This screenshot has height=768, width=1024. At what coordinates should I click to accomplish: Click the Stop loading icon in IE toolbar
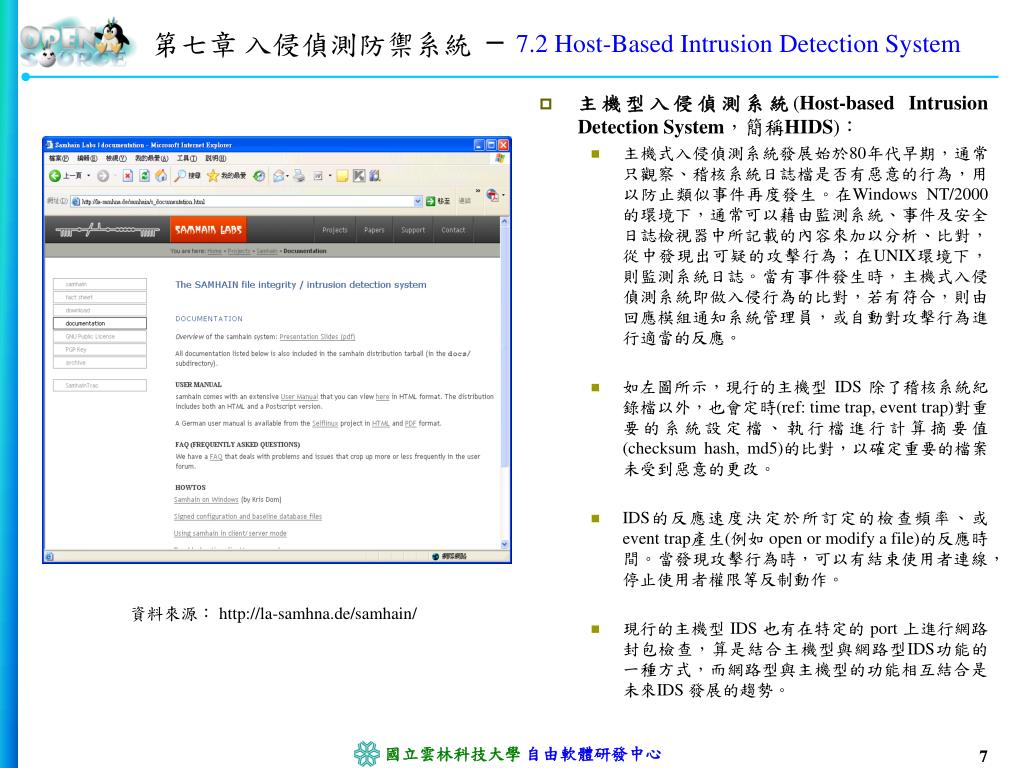(x=127, y=176)
